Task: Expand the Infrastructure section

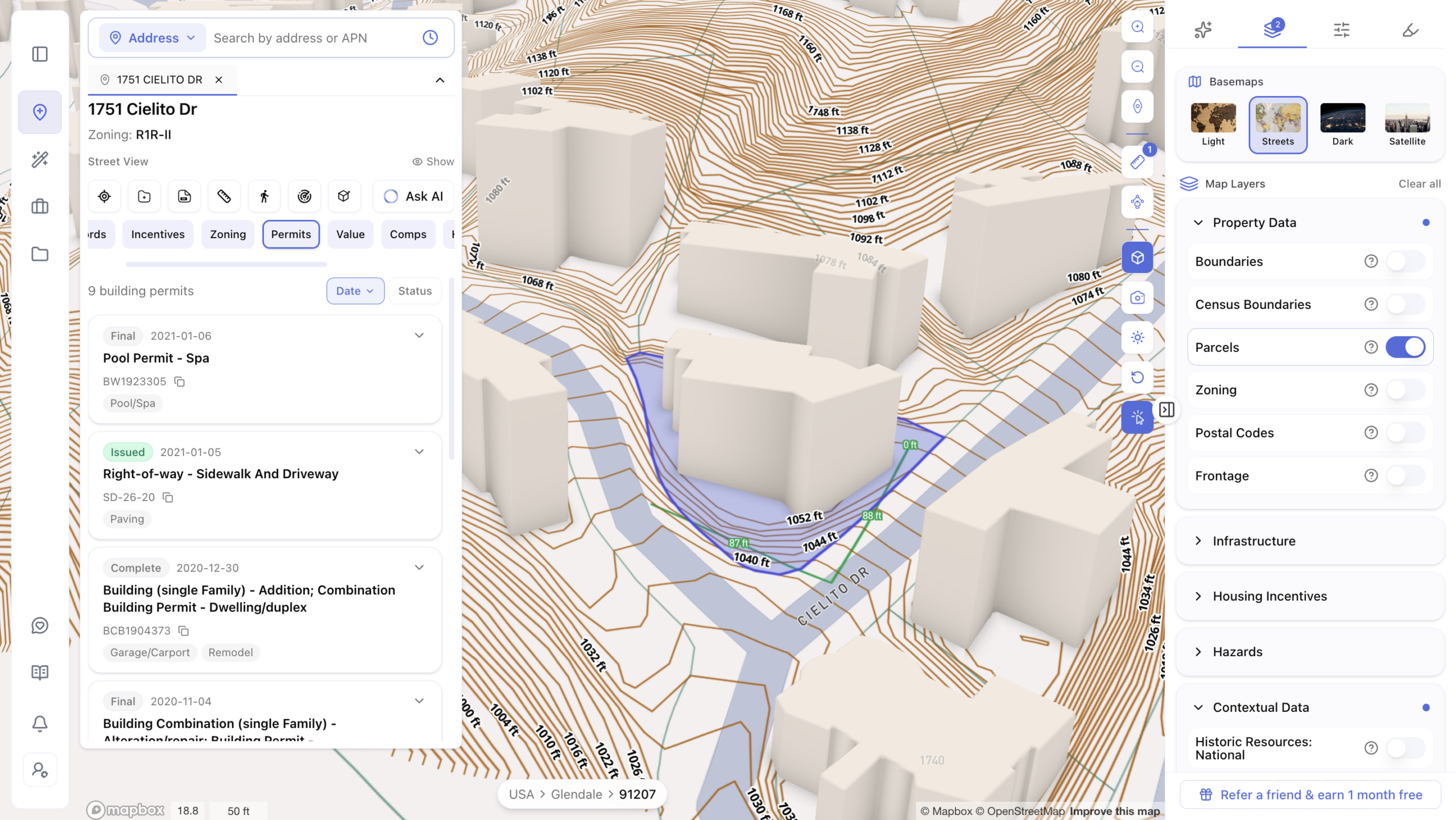Action: pyautogui.click(x=1198, y=541)
